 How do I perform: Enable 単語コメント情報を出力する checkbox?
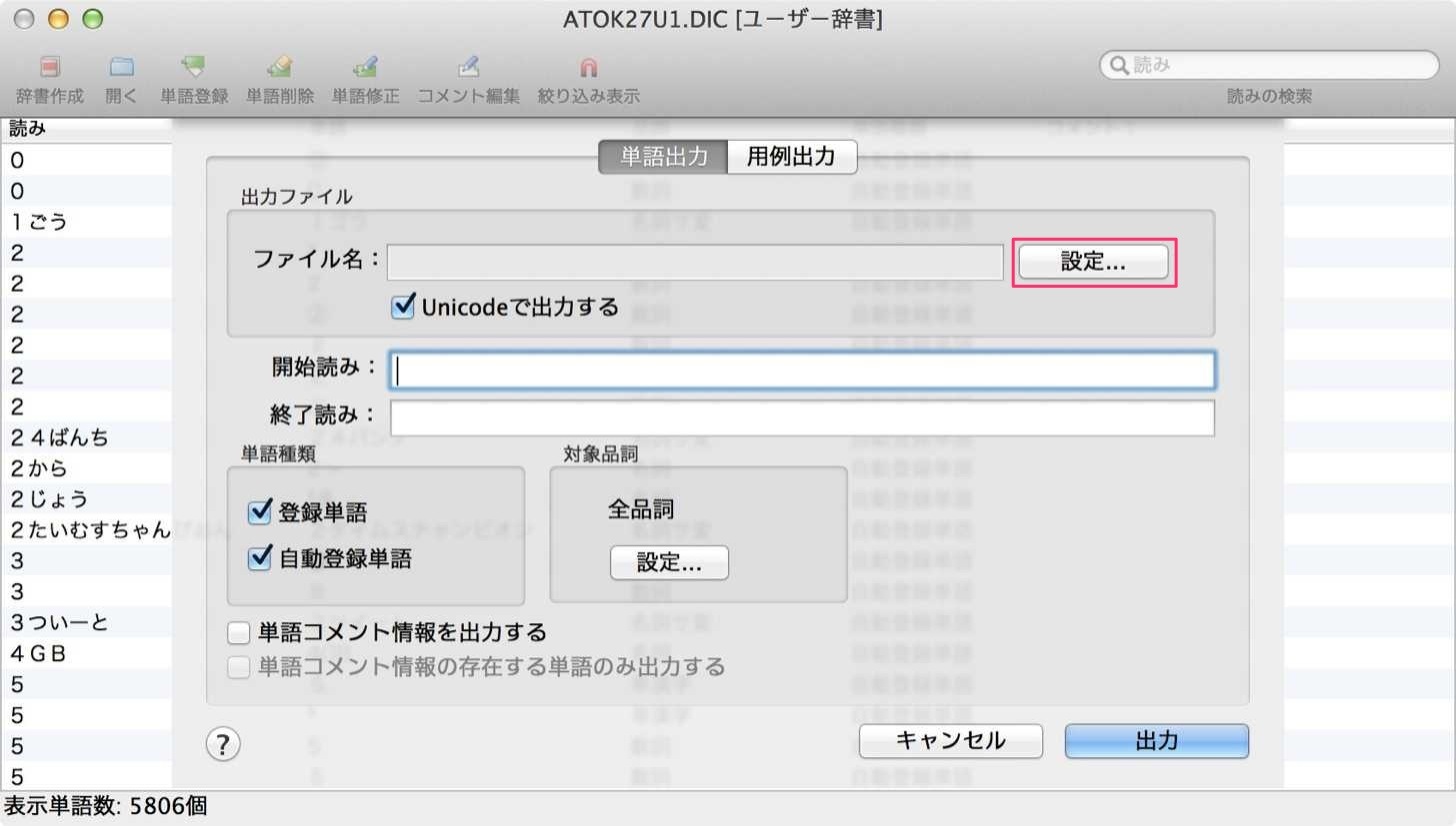tap(238, 632)
